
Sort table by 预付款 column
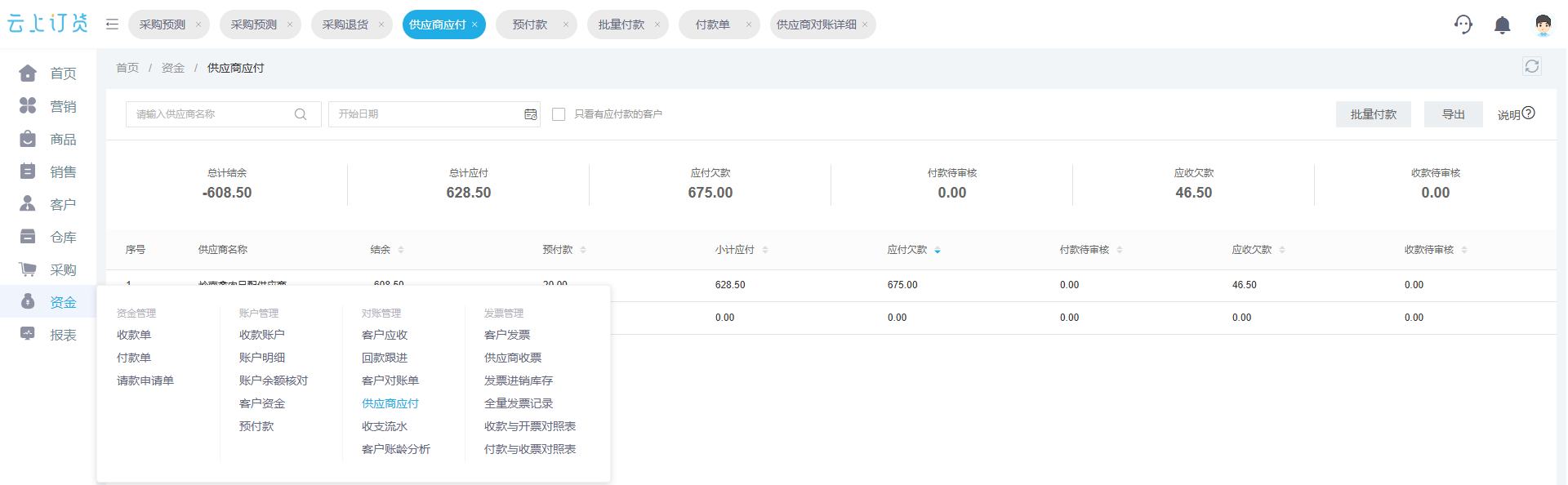tap(583, 250)
